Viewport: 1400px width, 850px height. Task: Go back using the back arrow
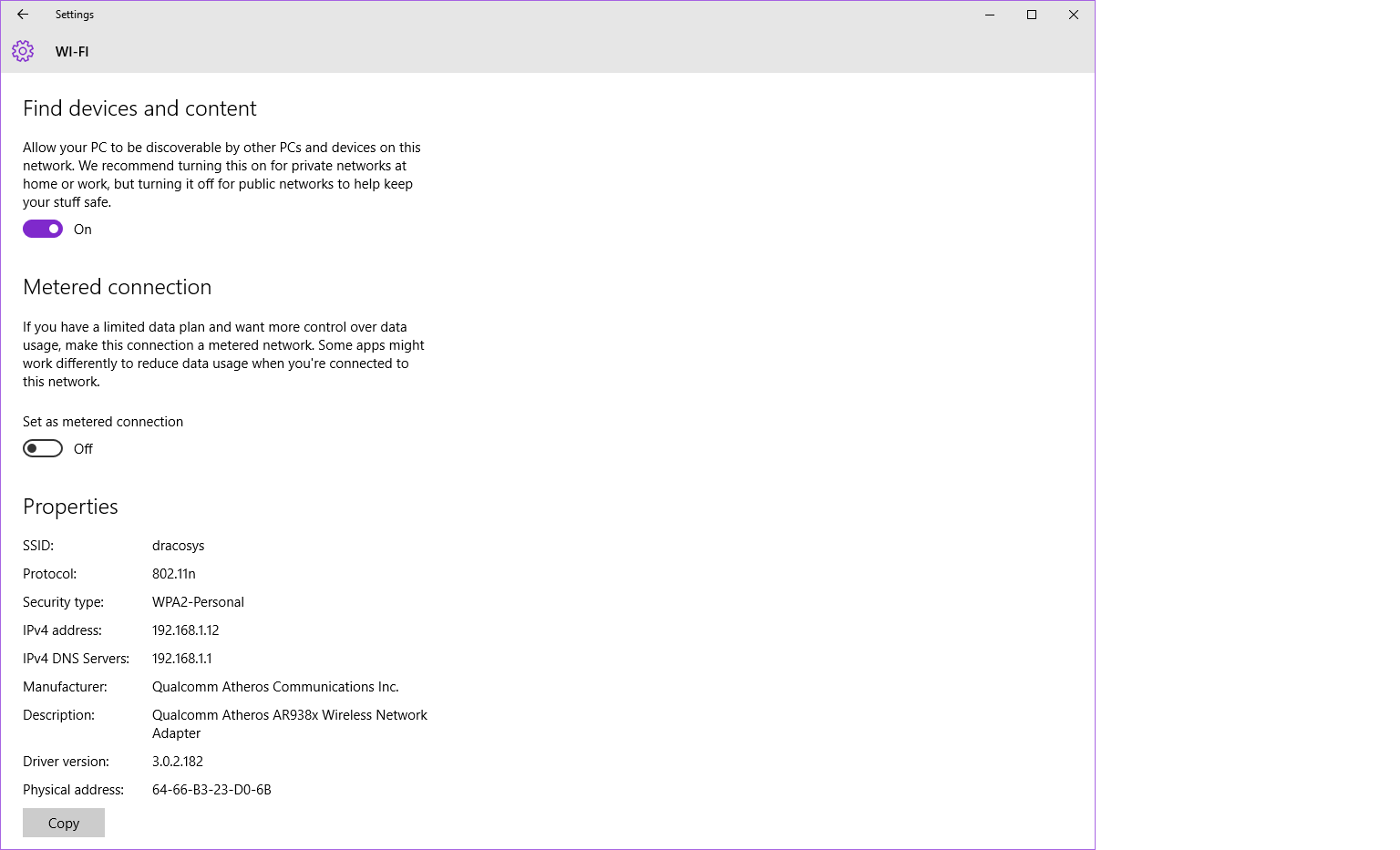[23, 15]
